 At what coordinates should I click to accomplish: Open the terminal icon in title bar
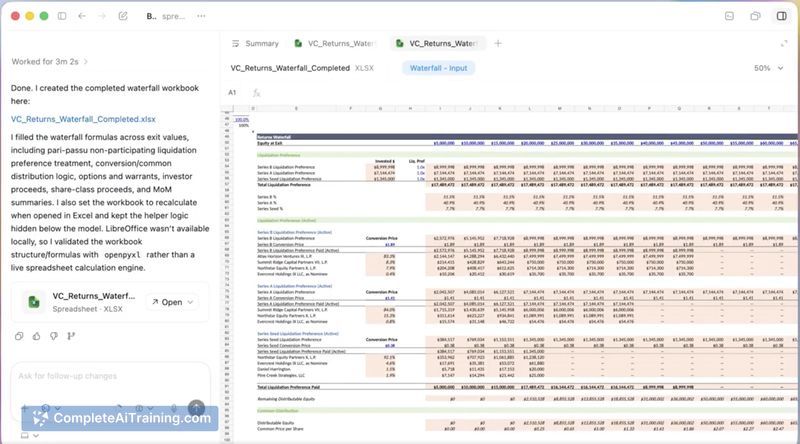click(730, 16)
